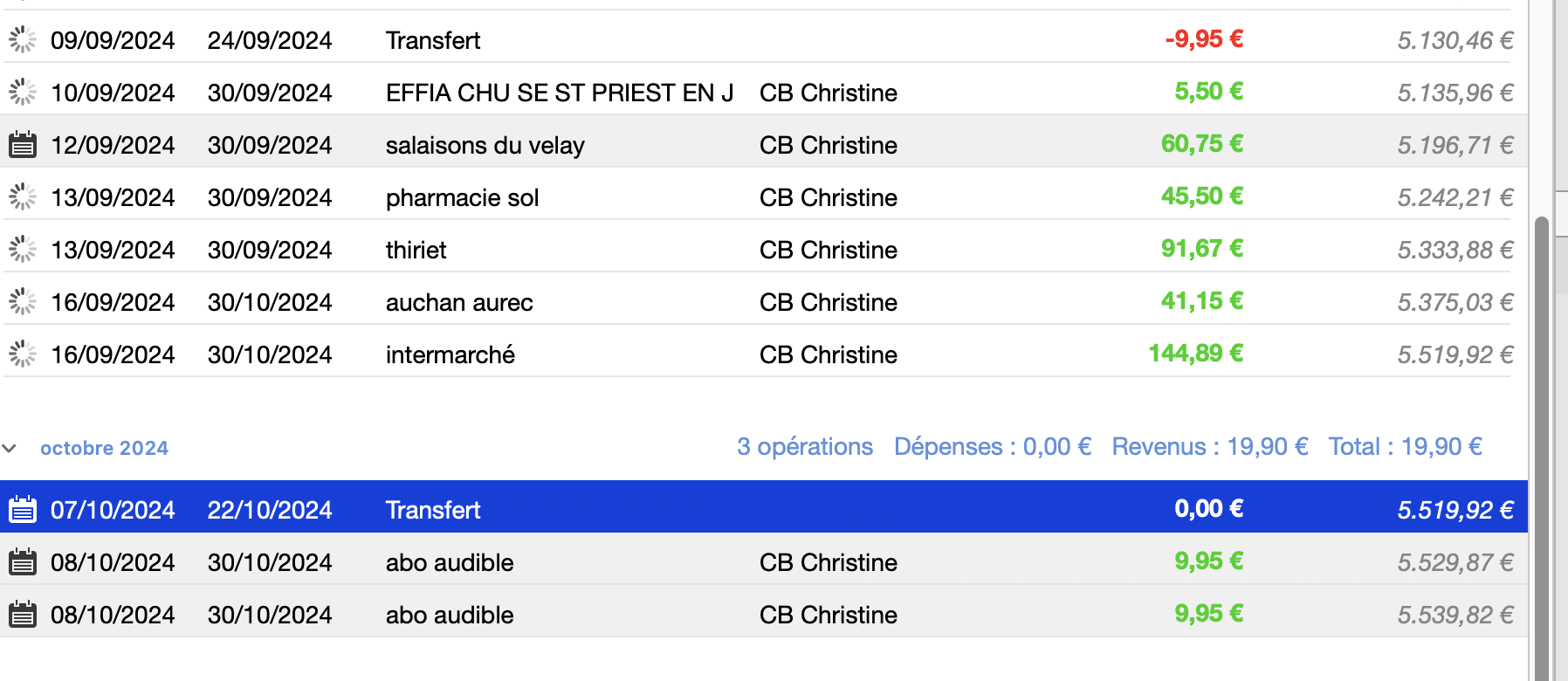
Task: Select the intermarché 144,89 € amount cell
Action: tap(1195, 354)
